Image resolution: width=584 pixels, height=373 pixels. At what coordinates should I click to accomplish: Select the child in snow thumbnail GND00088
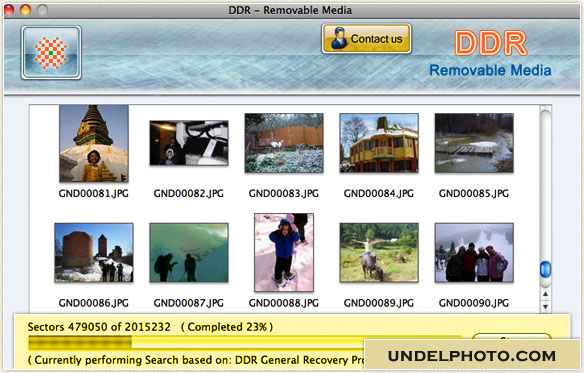click(284, 252)
